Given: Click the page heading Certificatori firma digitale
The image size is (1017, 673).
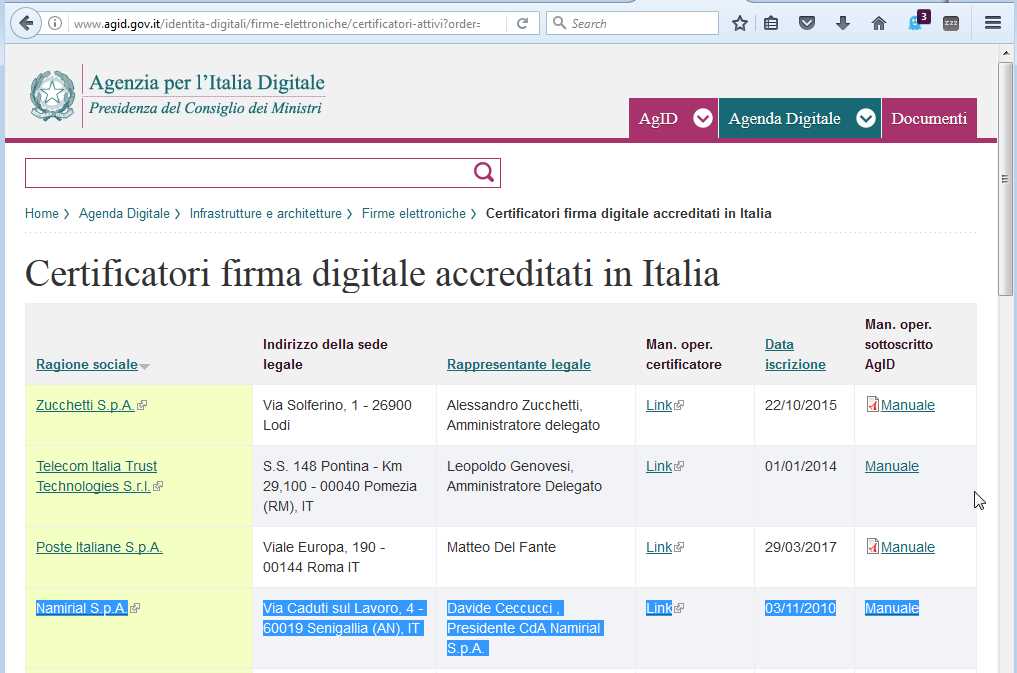Looking at the screenshot, I should click(372, 273).
